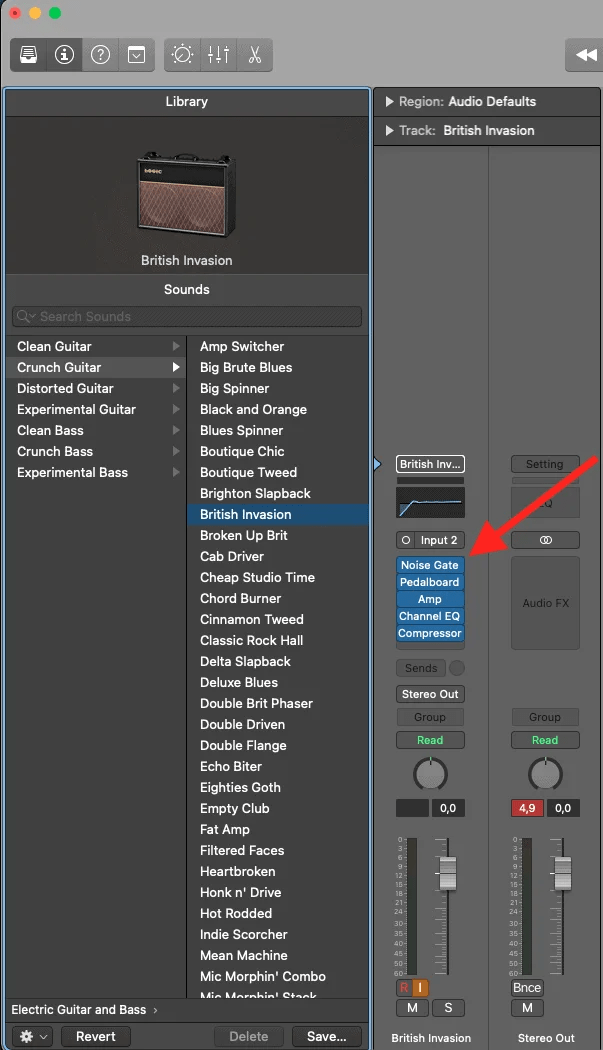This screenshot has height=1050, width=603.
Task: Mute the British Invasion channel strip
Action: 411,1008
